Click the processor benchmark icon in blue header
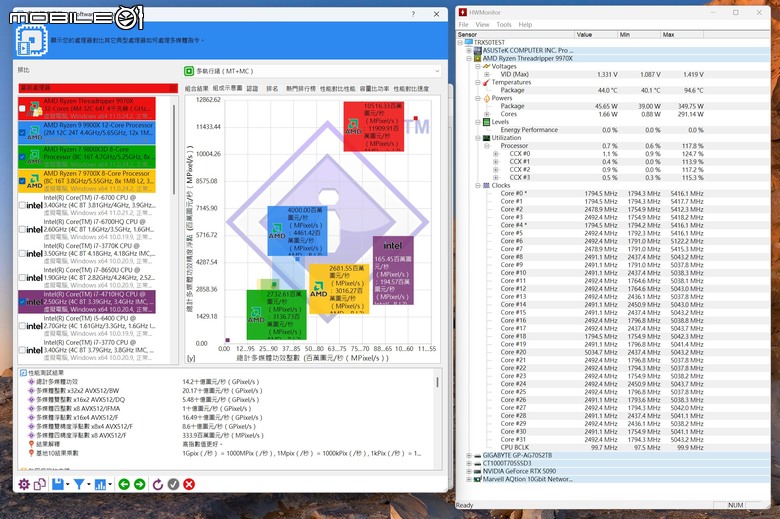780x519 pixels. point(31,41)
